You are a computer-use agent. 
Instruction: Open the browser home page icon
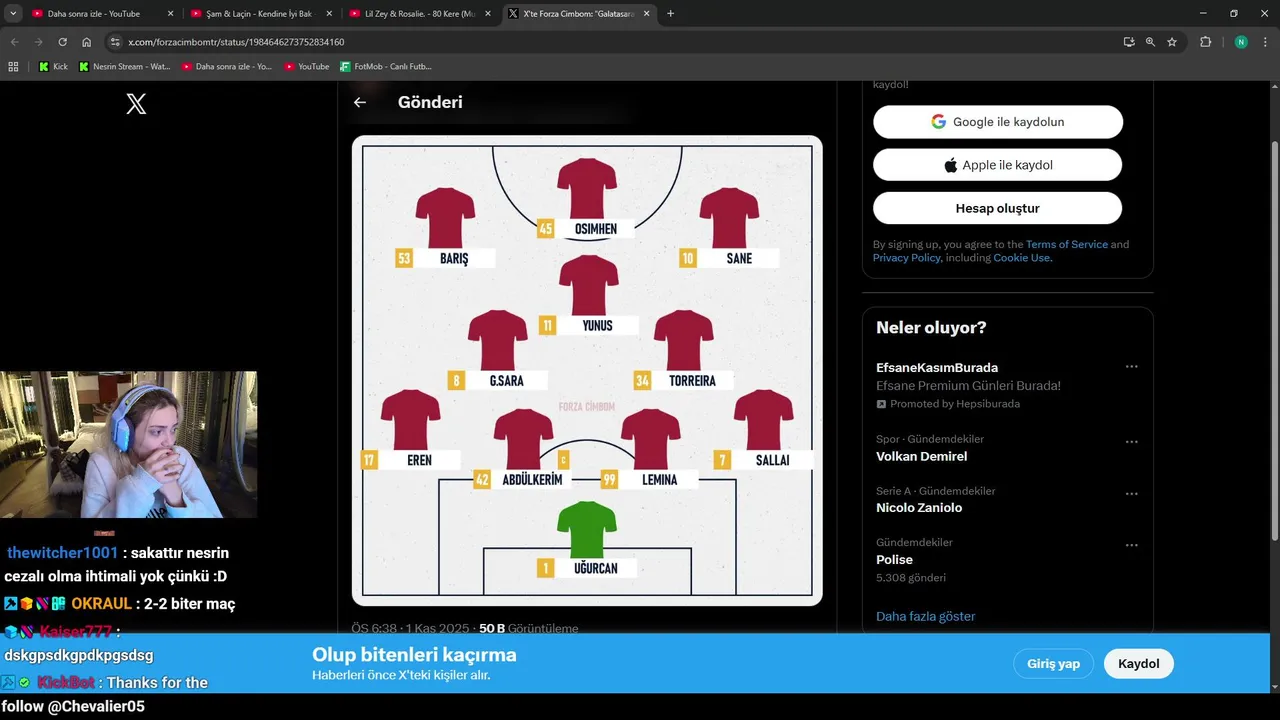coord(87,42)
